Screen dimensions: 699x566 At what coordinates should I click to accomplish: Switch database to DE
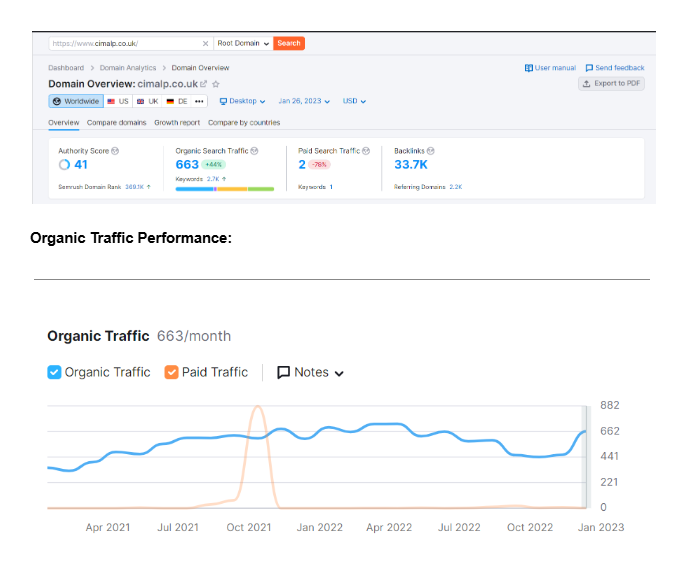tap(177, 101)
